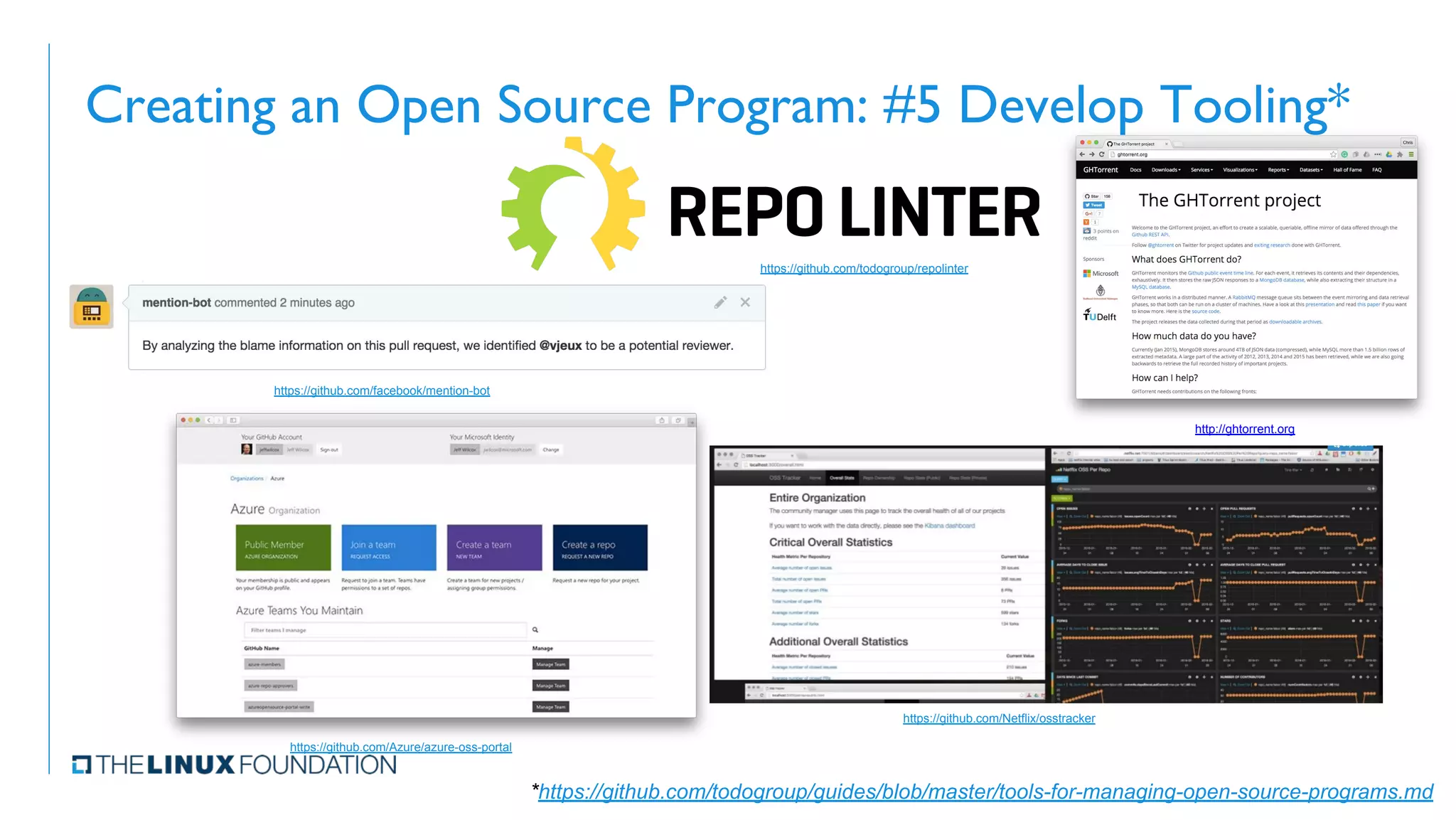Expand the Reports dropdown in GHTorrent navbar
This screenshot has height=820, width=1456.
pos(1278,170)
